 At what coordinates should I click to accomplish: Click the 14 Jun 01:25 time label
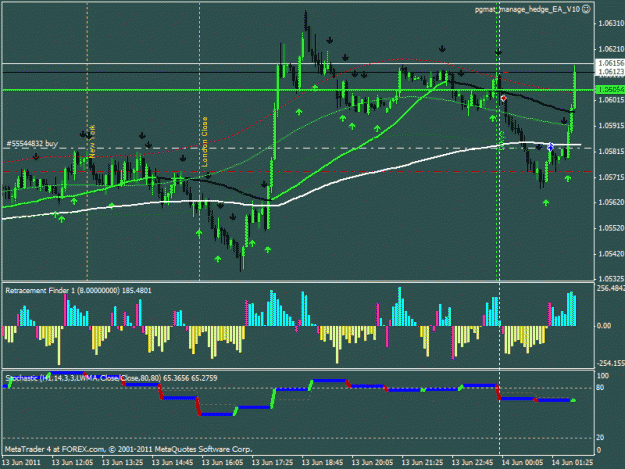coord(572,462)
